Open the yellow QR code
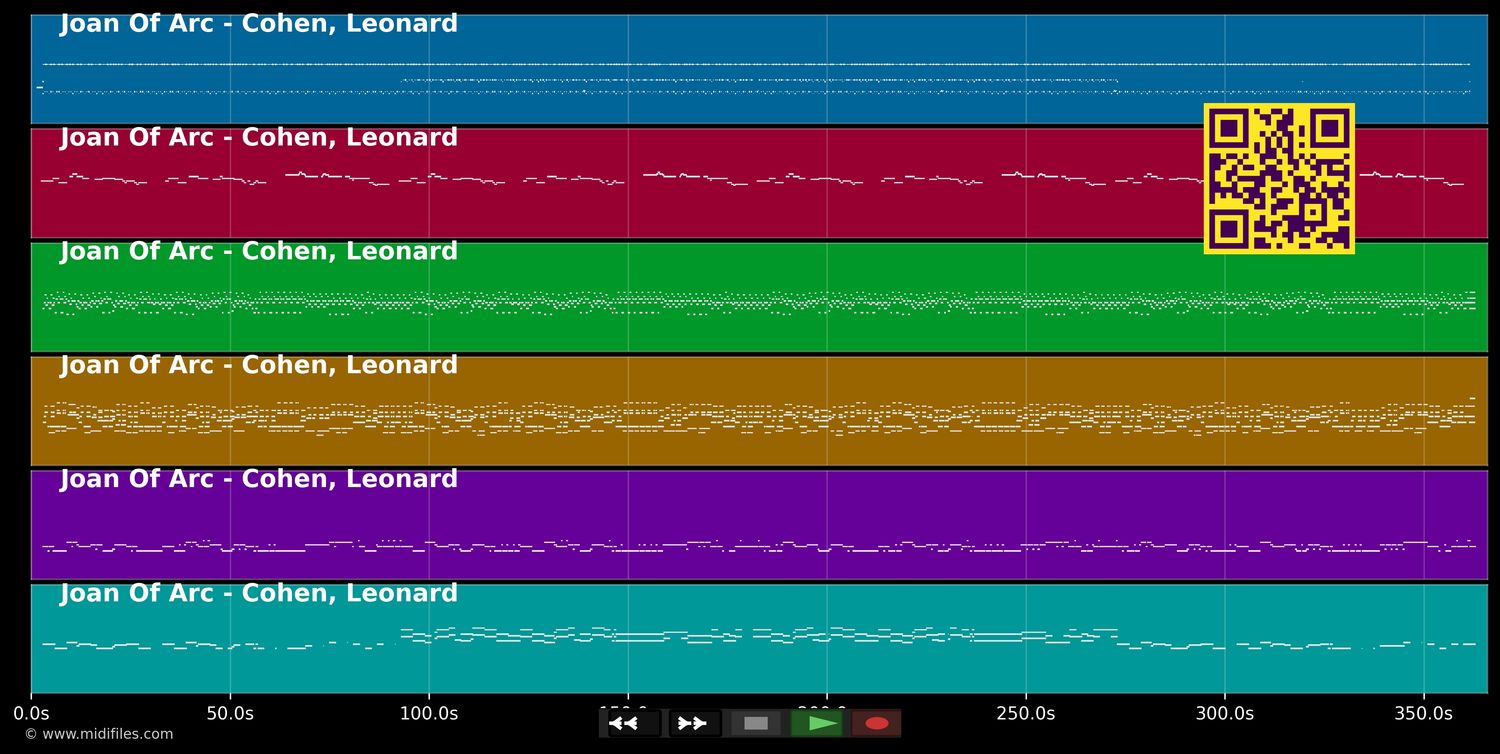 coord(1279,178)
